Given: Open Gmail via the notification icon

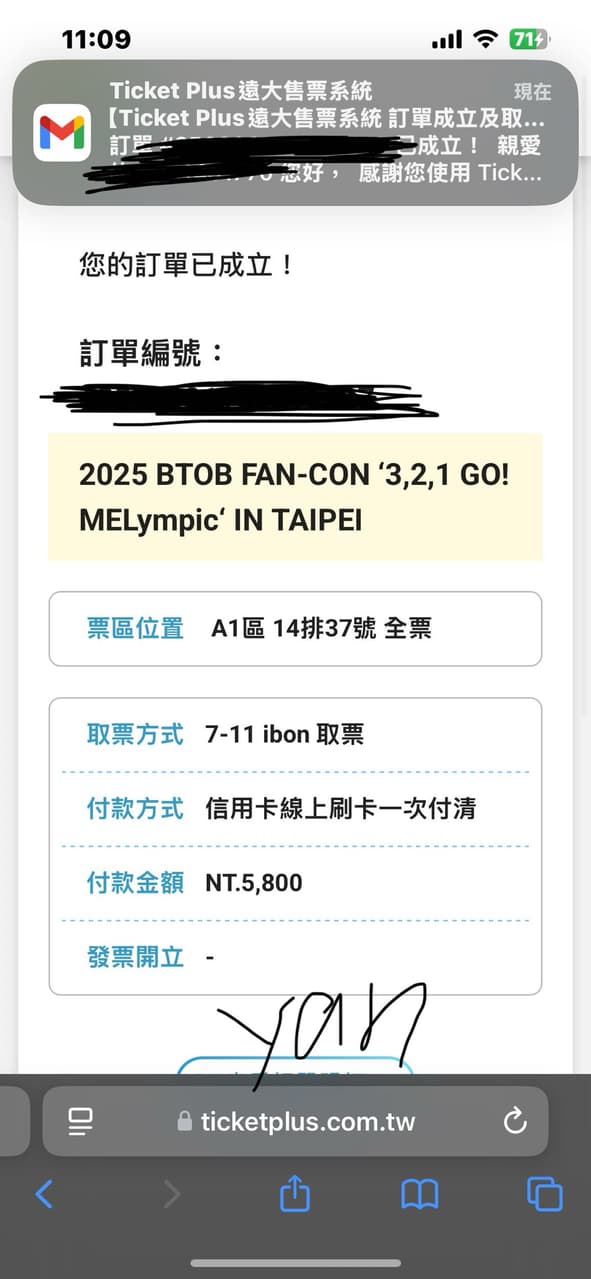Looking at the screenshot, I should point(62,131).
